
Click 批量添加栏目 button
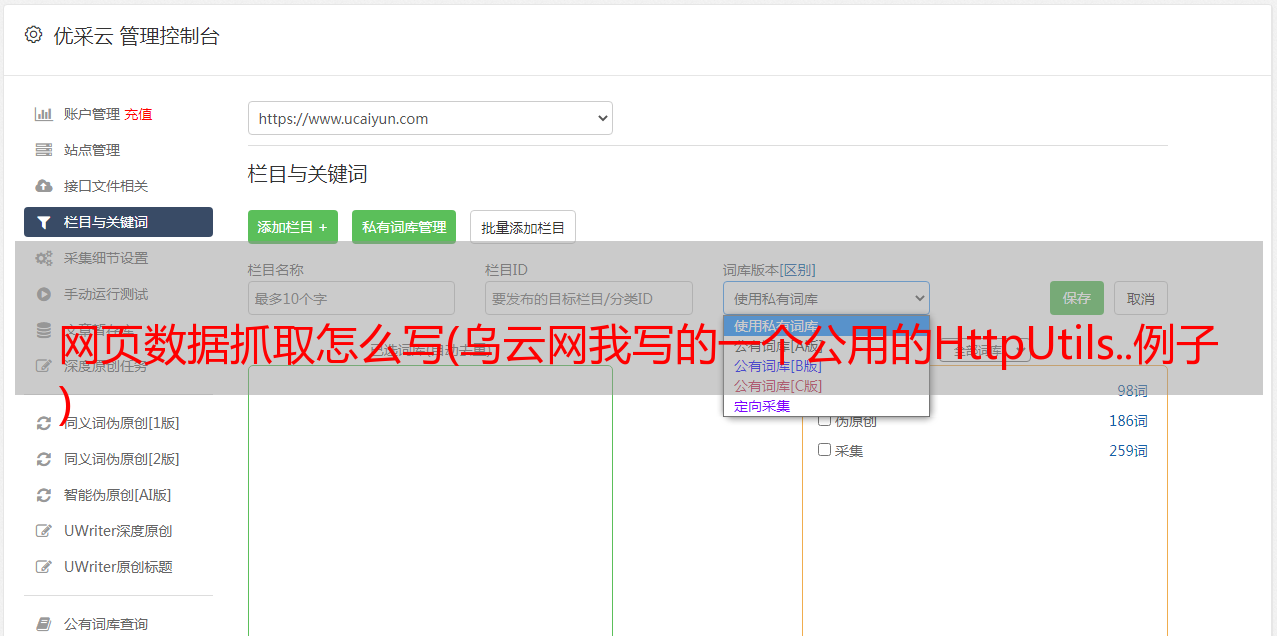coord(523,227)
